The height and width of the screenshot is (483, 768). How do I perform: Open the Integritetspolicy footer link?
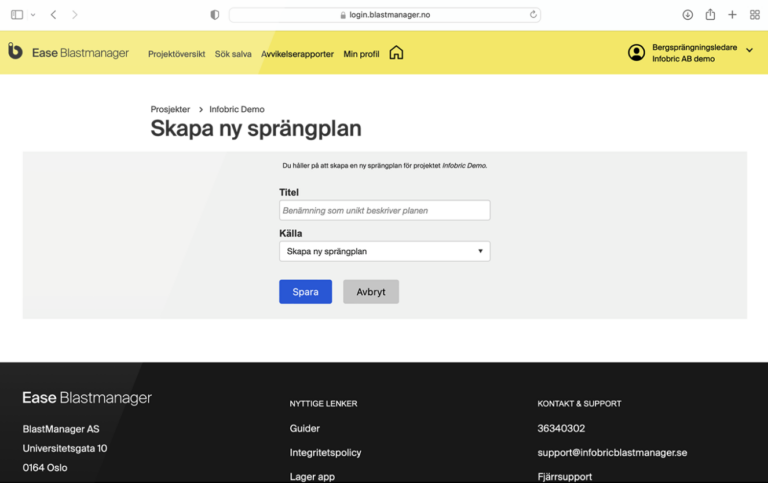[325, 453]
